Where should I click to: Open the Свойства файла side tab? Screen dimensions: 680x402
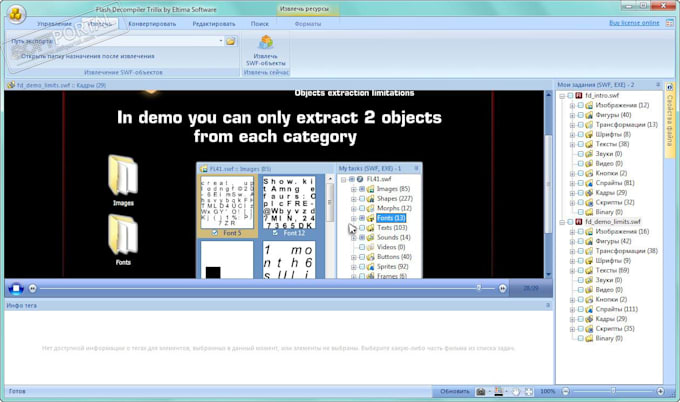point(670,119)
